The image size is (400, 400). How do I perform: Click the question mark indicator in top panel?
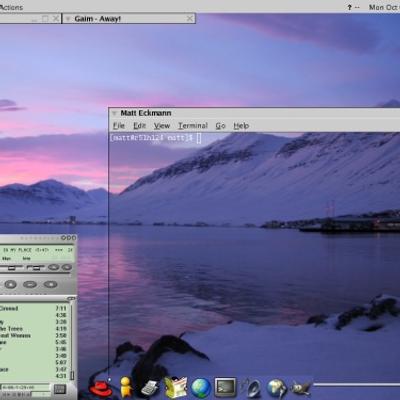tap(349, 7)
